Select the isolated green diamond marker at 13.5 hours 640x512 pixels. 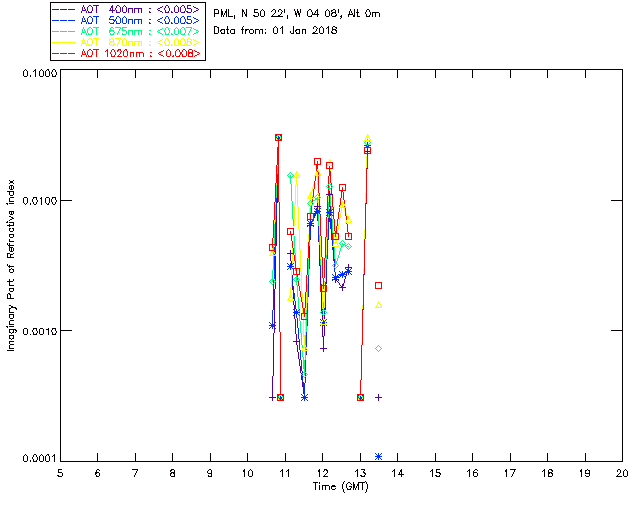[378, 348]
